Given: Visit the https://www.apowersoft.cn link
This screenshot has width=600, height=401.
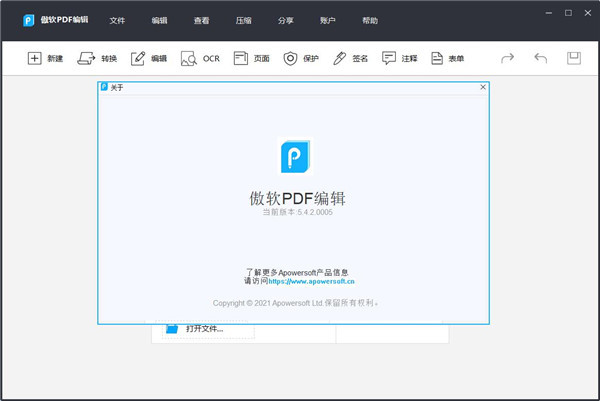Looking at the screenshot, I should pyautogui.click(x=311, y=282).
